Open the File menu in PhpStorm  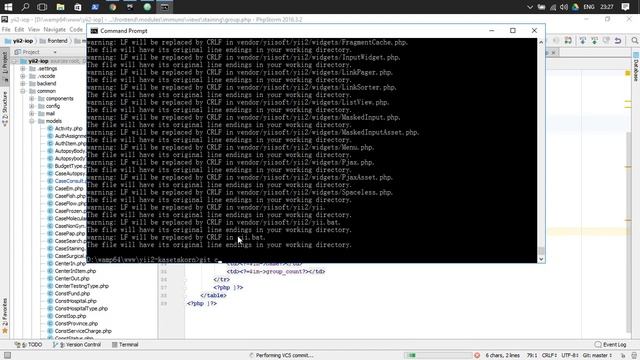coord(6,29)
